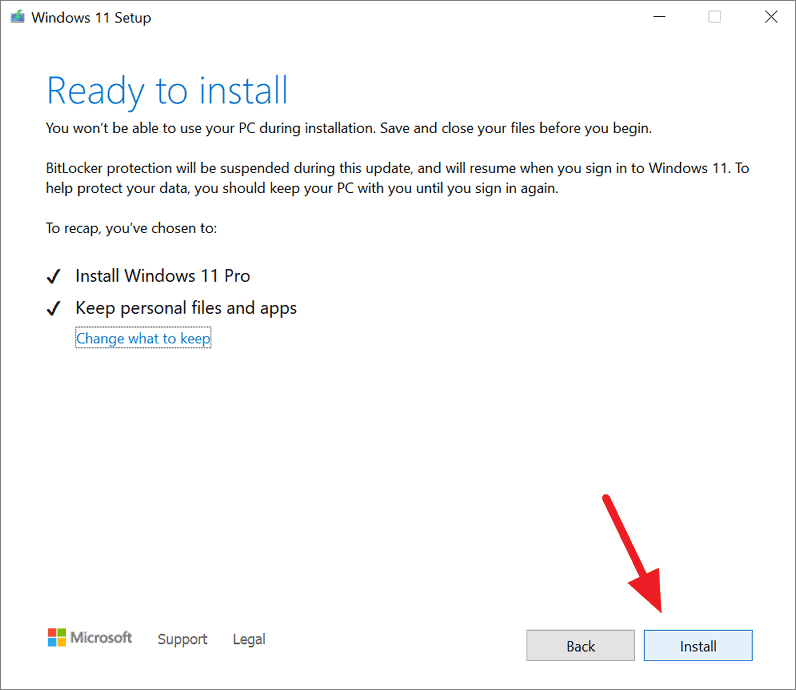Close the Windows 11 Setup window
Image resolution: width=796 pixels, height=690 pixels.
coord(771,17)
